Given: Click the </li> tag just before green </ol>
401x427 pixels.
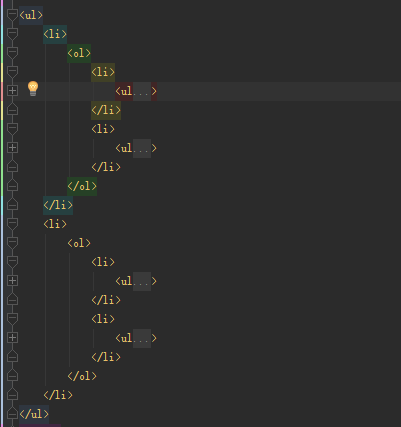Looking at the screenshot, I should pyautogui.click(x=106, y=167).
